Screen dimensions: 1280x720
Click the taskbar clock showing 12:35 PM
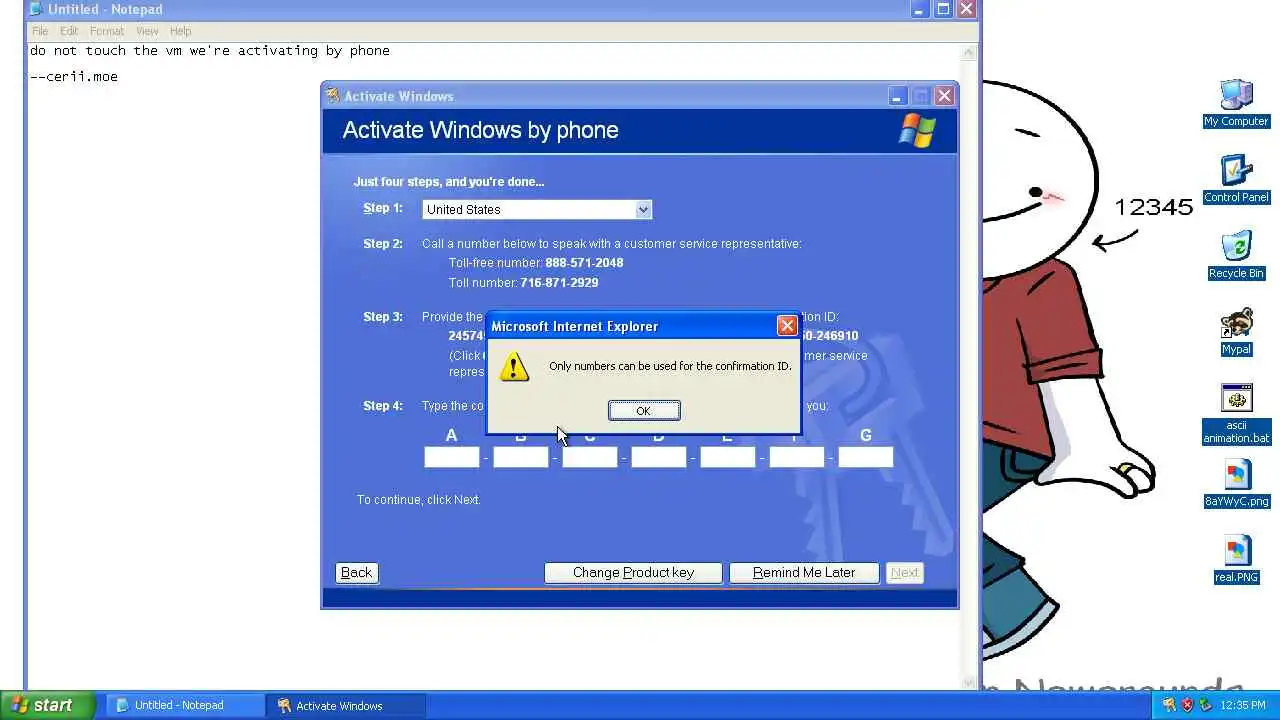1243,705
